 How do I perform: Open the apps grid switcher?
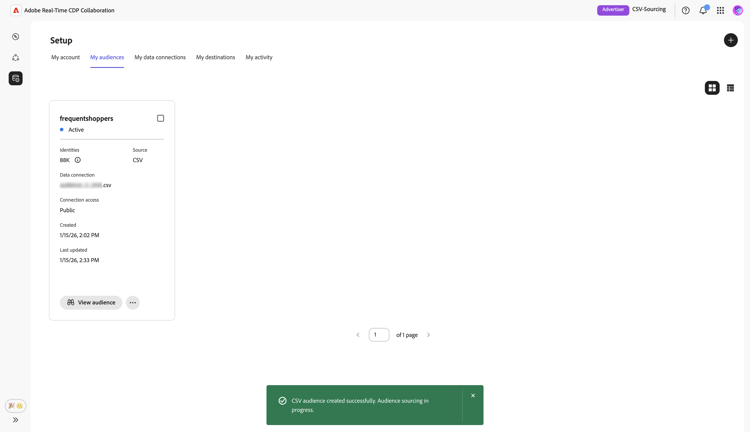tap(720, 11)
